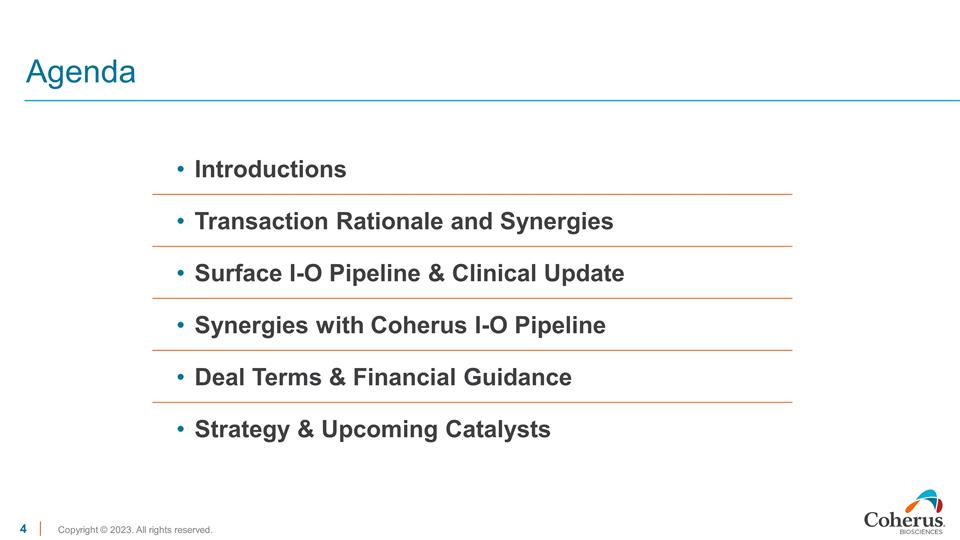Select Surface I-O Pipeline & Clinical Update
Screen dimensions: 960x540
point(409,274)
